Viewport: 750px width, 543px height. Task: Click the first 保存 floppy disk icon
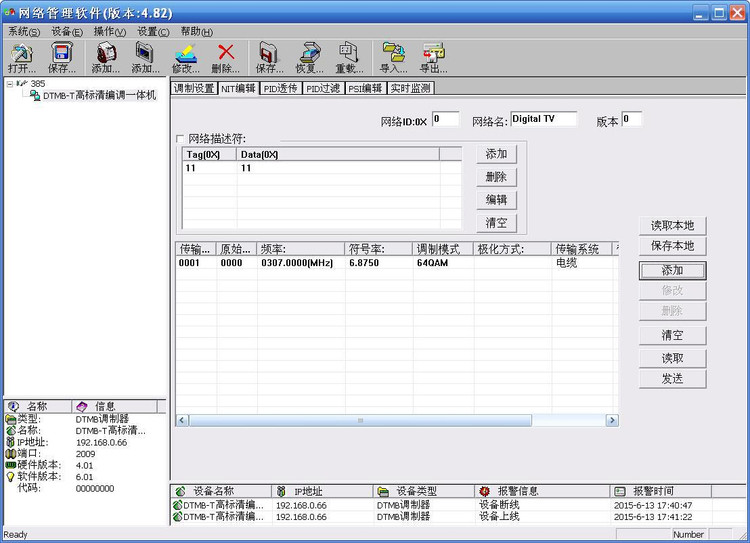coord(62,57)
